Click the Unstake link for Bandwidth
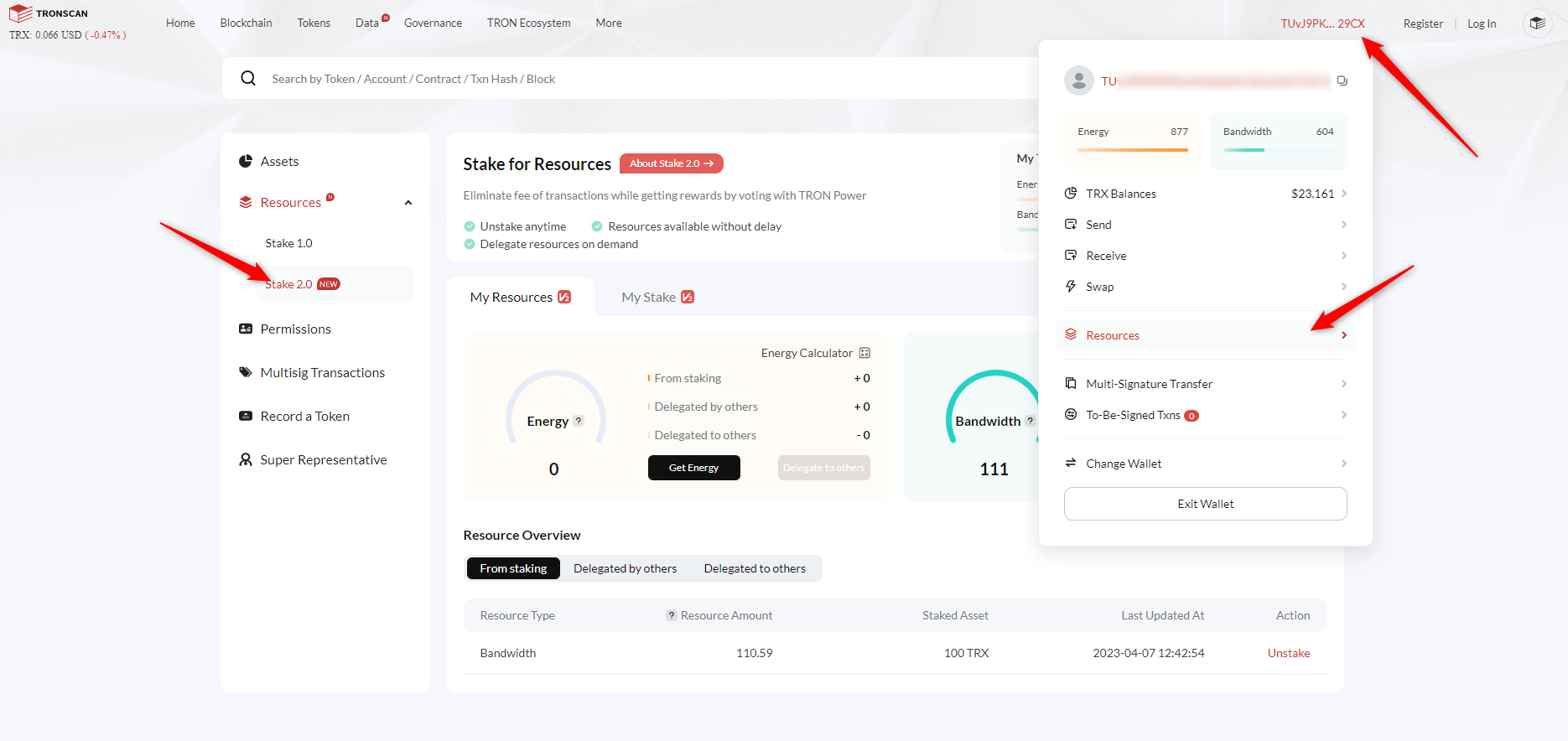 (x=1288, y=653)
